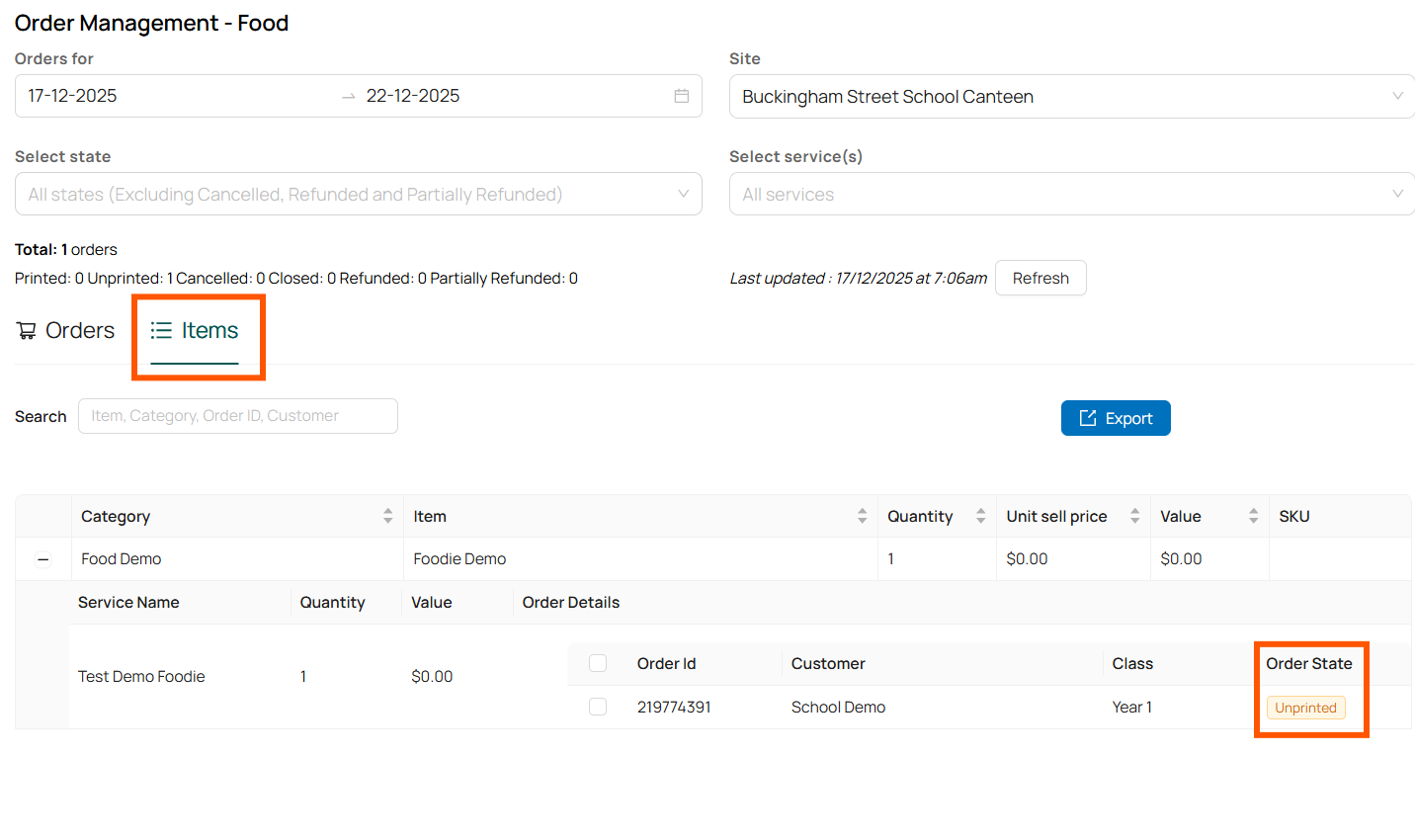The width and height of the screenshot is (1415, 840).
Task: Click the sort arrows on the Value column
Action: [1255, 516]
